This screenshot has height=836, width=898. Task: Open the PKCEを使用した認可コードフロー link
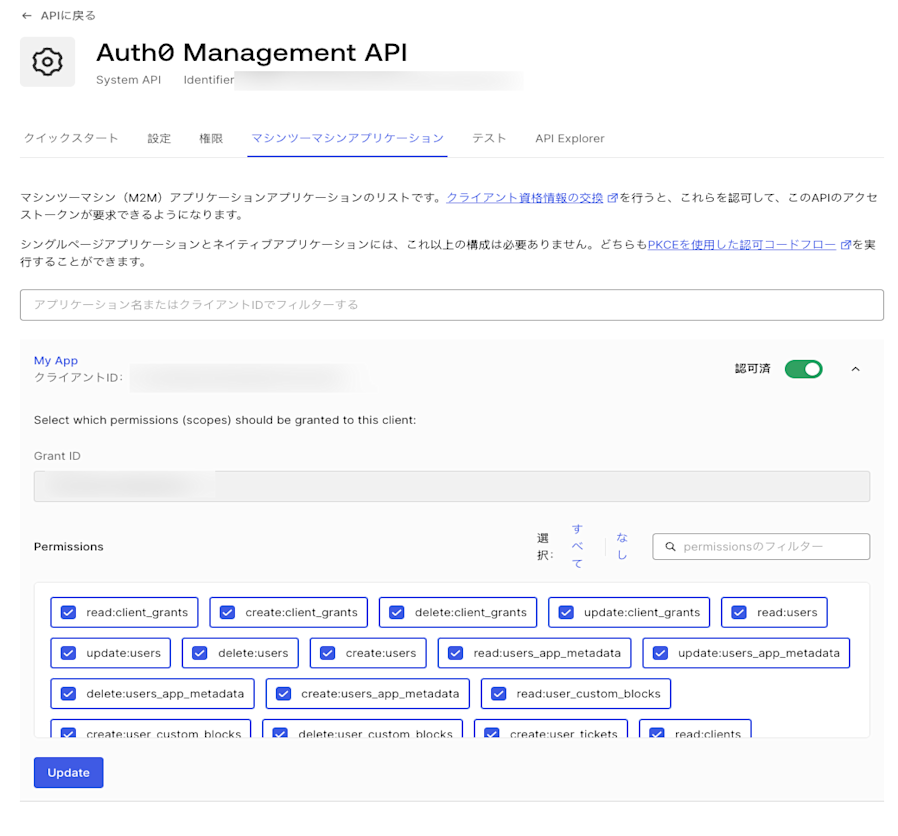[x=742, y=245]
